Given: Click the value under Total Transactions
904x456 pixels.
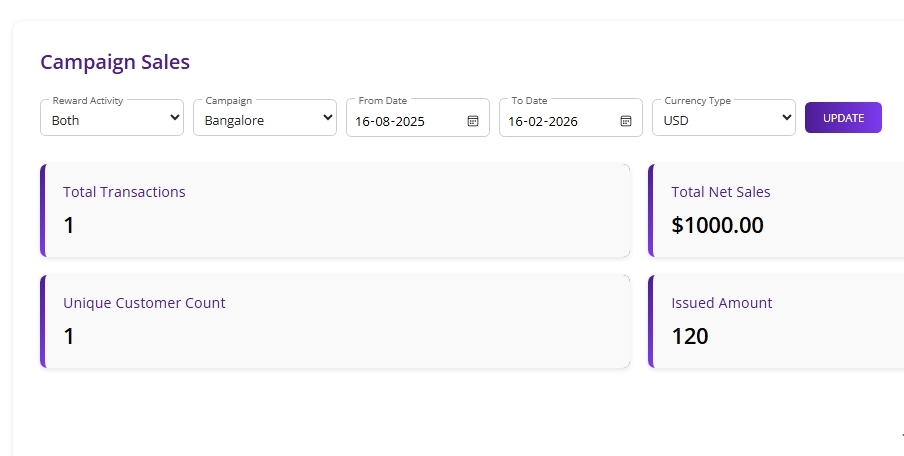Looking at the screenshot, I should pos(69,225).
